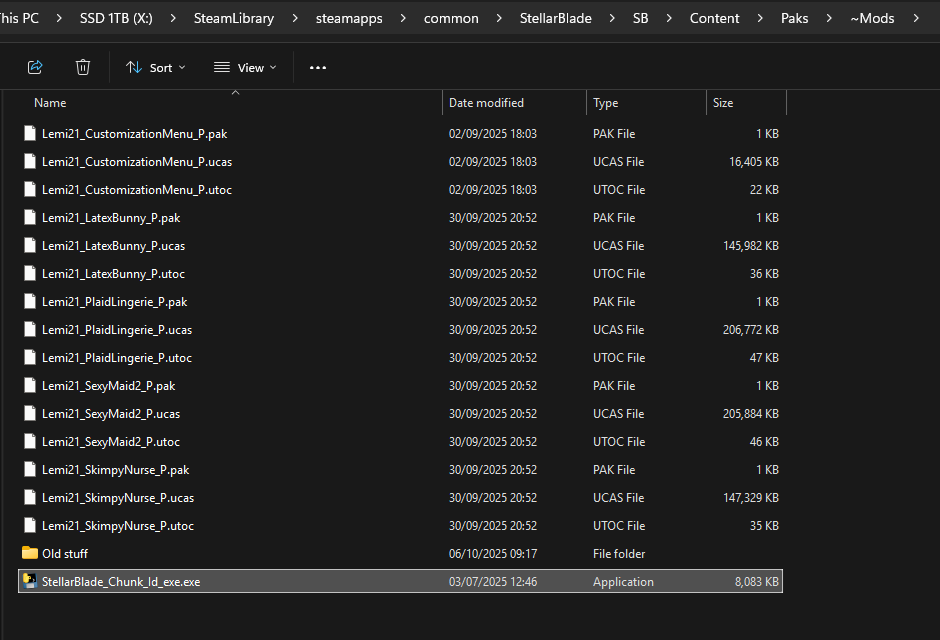Click size value 16,405 KB
Screen dimensions: 940x640
pos(754,162)
